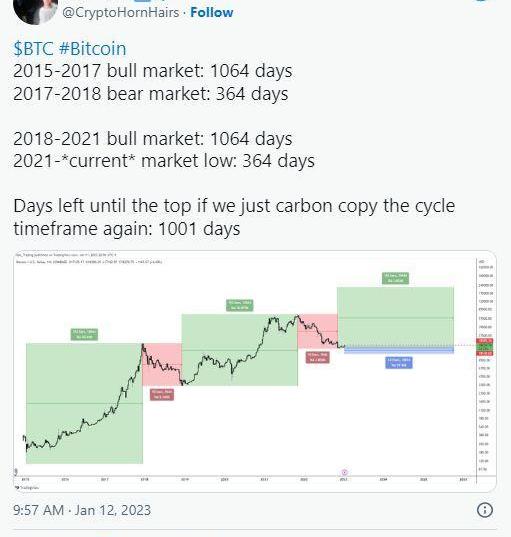The width and height of the screenshot is (511, 537).
Task: Select the green label above projected bull box
Action: (x=396, y=278)
